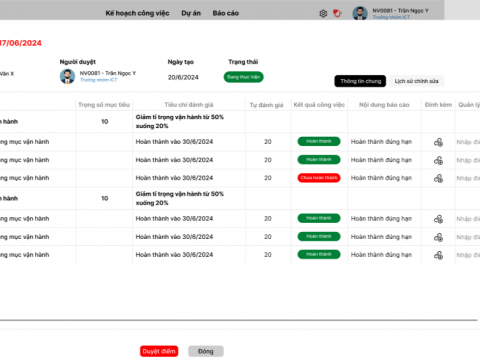Click the Đang thực hiện status badge
The width and height of the screenshot is (480, 360).
tap(243, 77)
